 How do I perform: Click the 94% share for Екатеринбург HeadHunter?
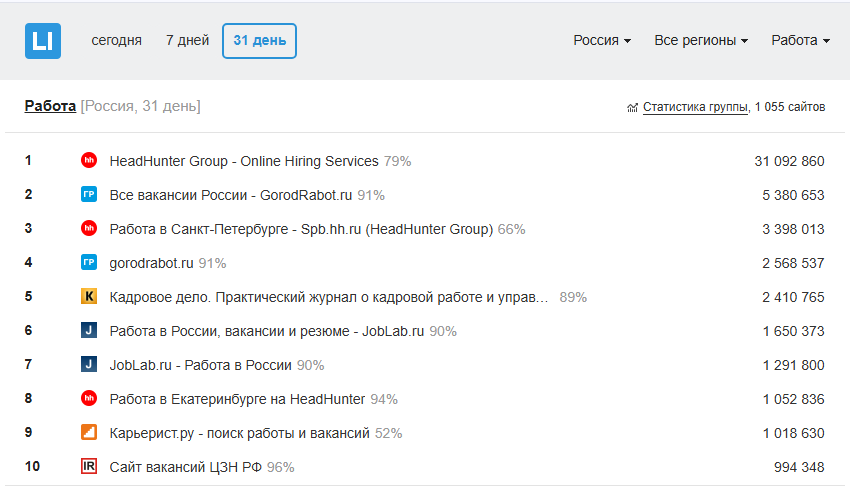click(384, 400)
